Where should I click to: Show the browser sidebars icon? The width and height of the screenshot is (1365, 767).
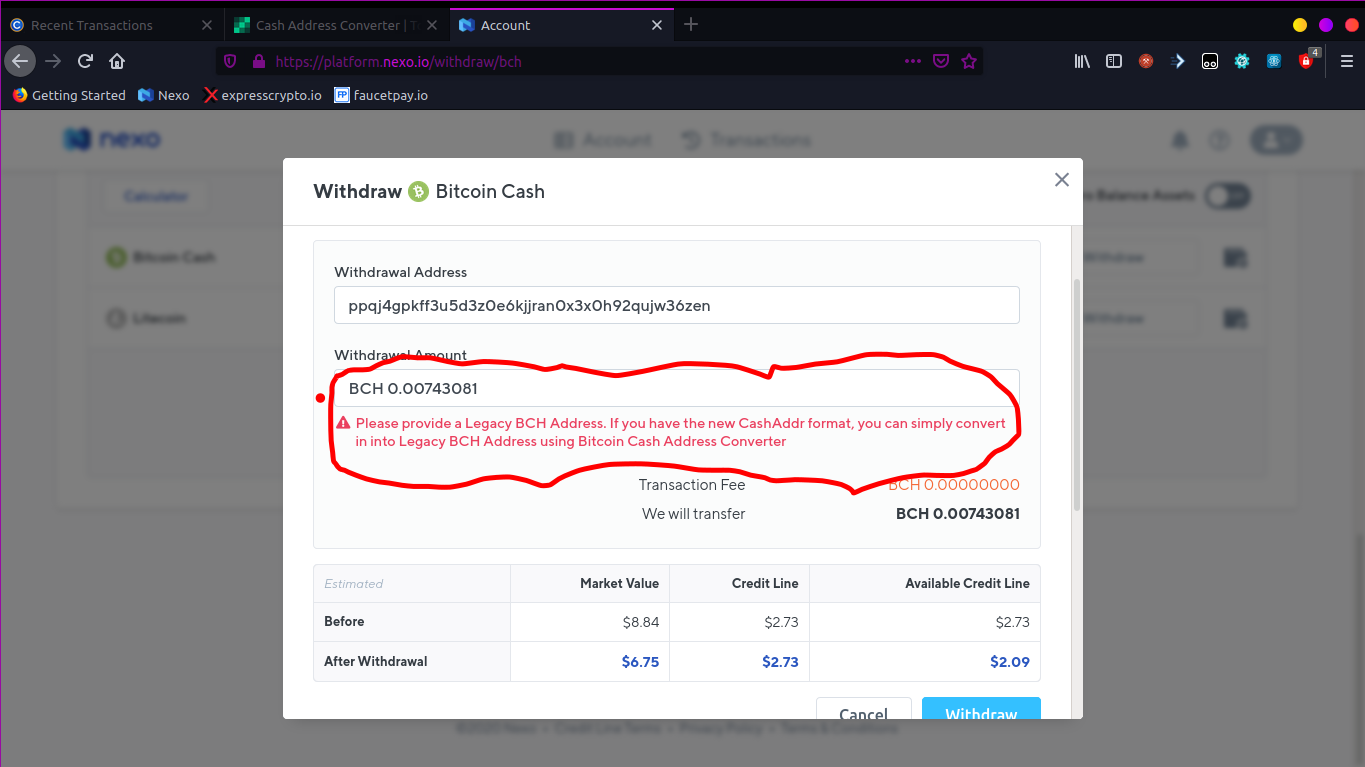(1114, 61)
